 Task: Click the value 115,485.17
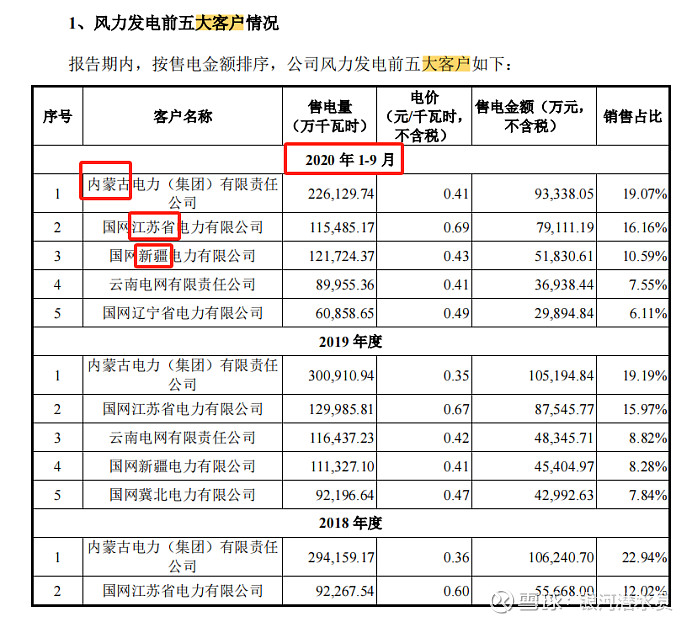coord(342,228)
